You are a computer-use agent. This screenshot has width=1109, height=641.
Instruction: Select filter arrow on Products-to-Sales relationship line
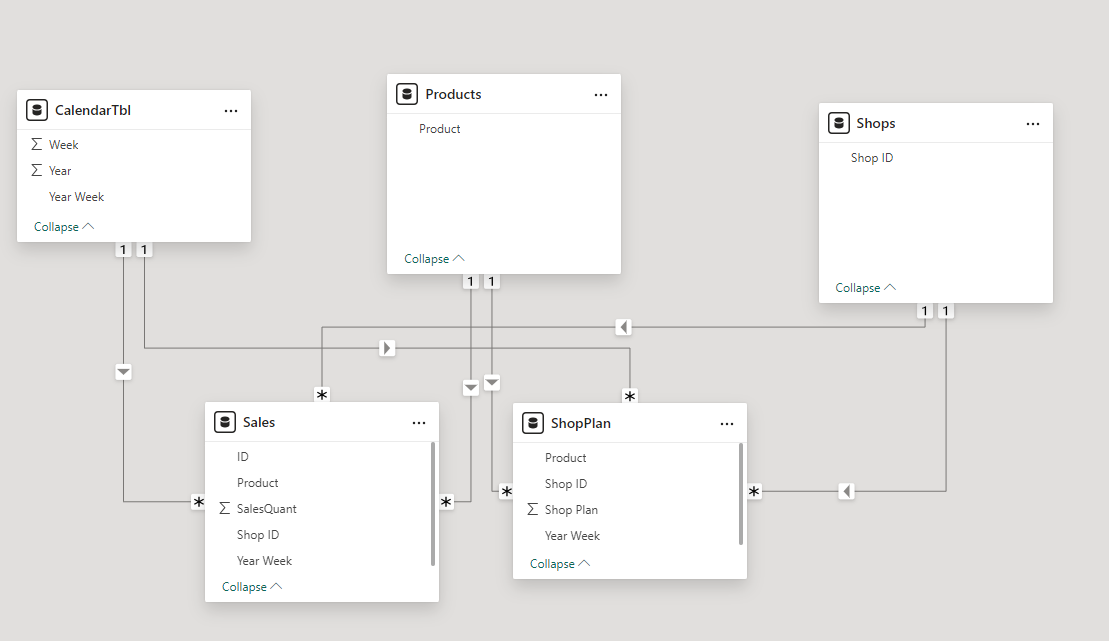[x=470, y=387]
